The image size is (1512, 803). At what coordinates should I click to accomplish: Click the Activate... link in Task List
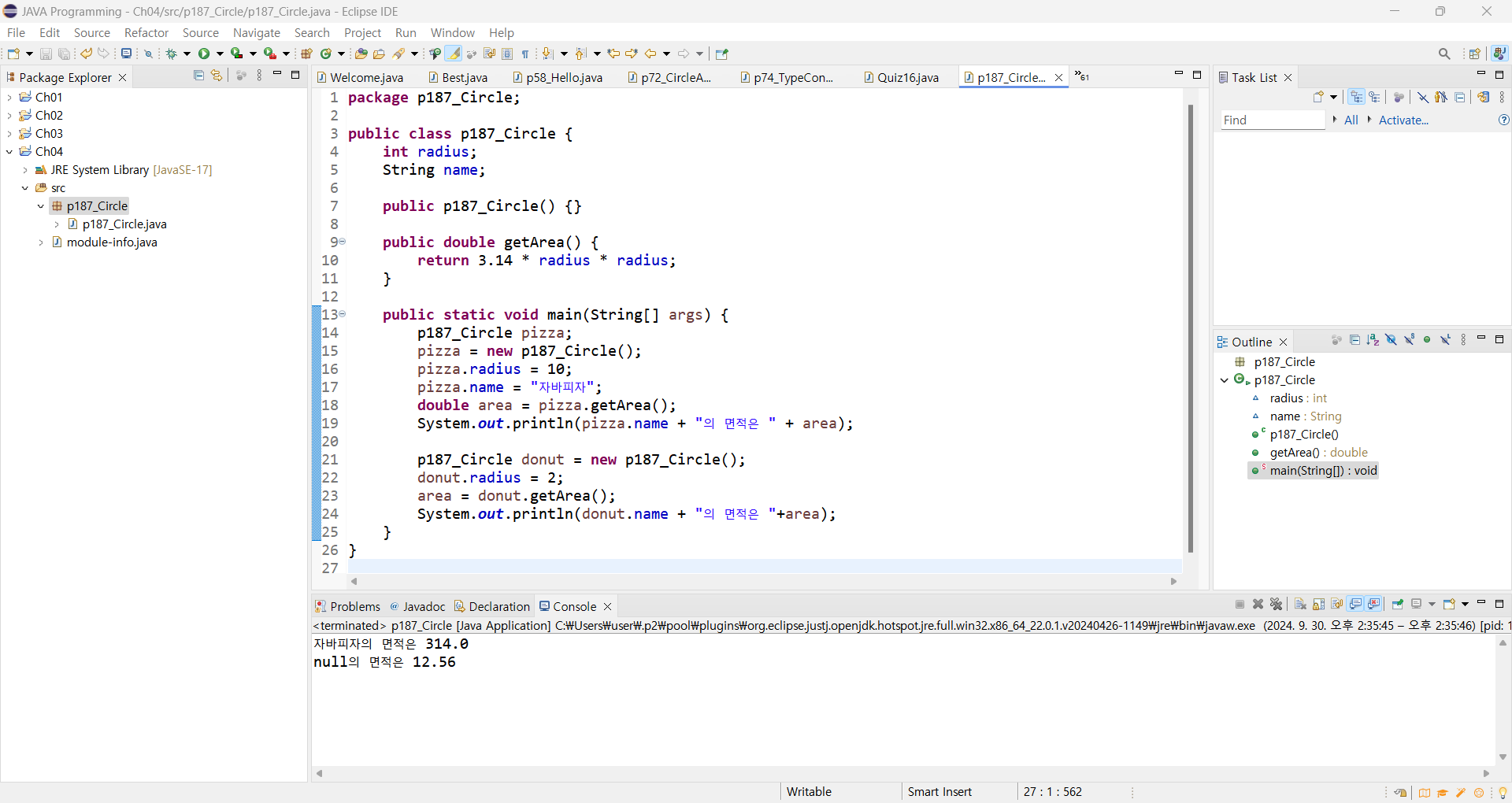[x=1403, y=120]
